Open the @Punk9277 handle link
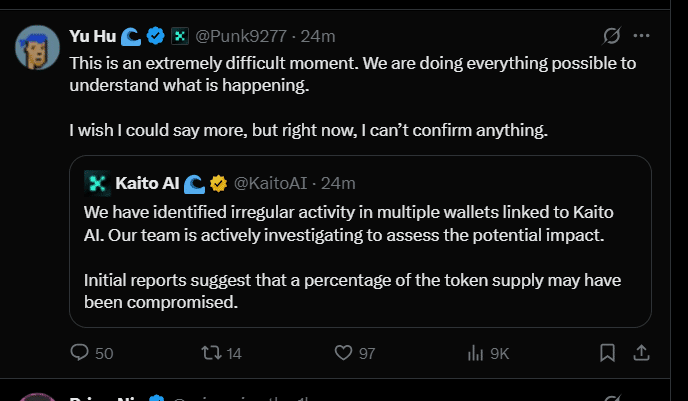This screenshot has height=401, width=688. point(236,37)
